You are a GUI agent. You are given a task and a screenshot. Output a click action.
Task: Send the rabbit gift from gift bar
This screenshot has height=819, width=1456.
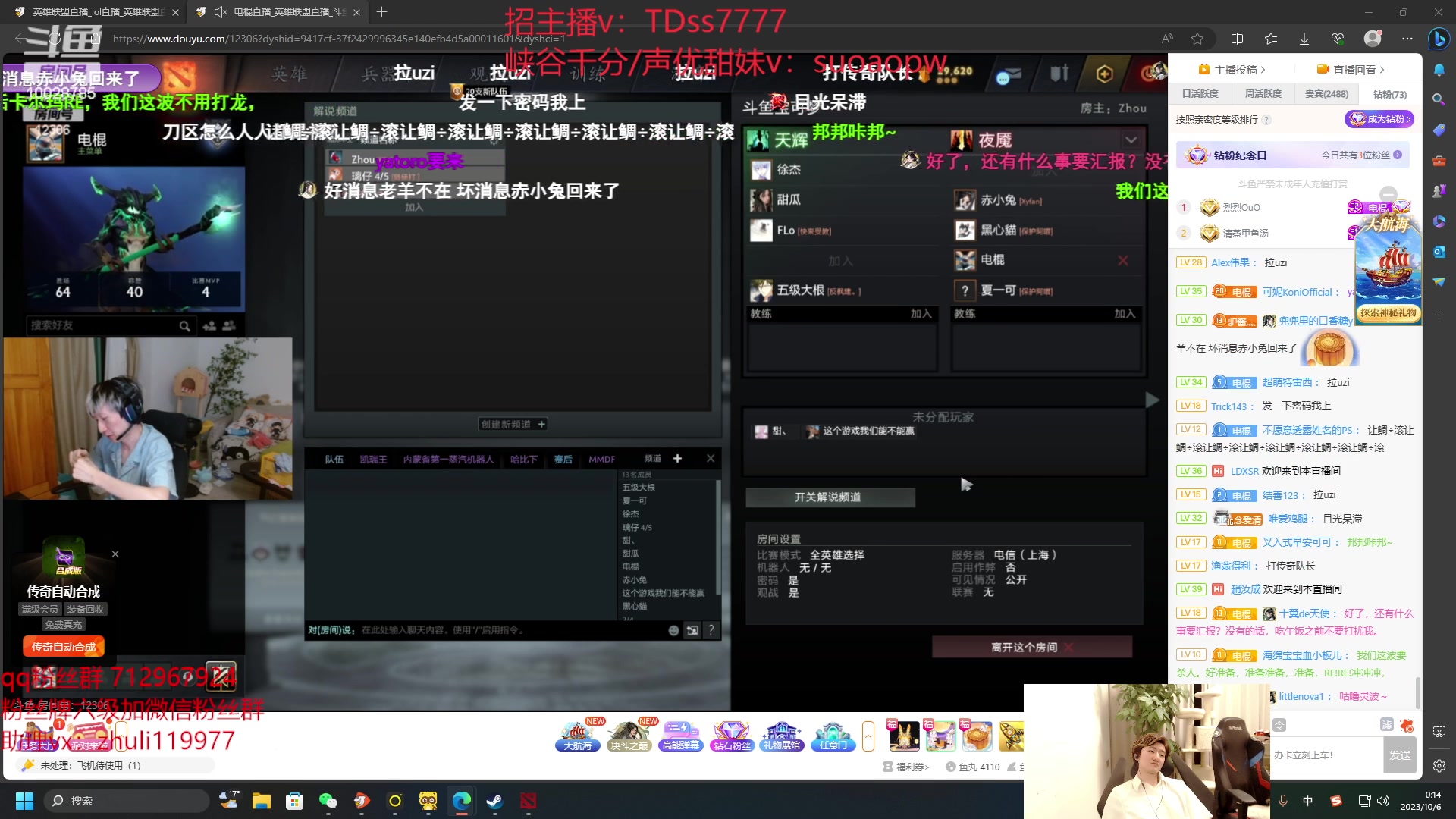coord(903,736)
